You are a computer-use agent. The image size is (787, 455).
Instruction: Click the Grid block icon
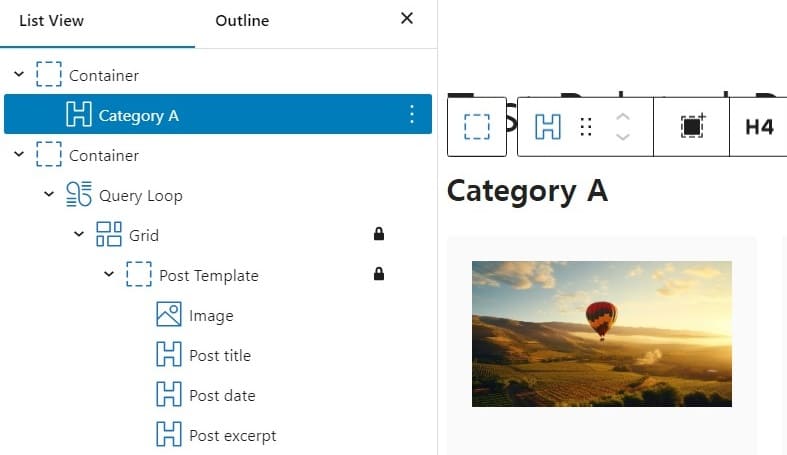click(x=109, y=235)
